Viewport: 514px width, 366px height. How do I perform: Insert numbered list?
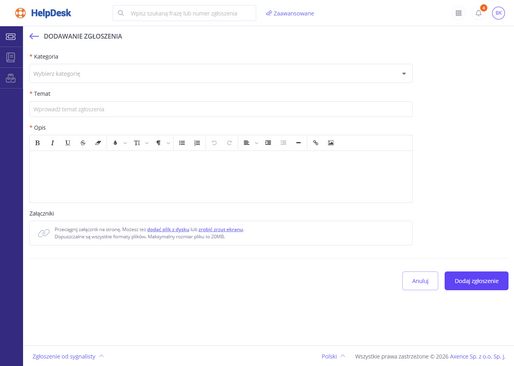click(x=197, y=143)
